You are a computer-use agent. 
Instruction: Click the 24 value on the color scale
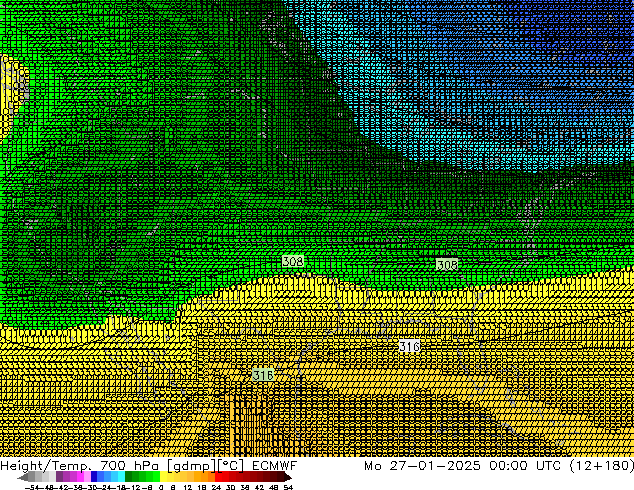point(216,487)
